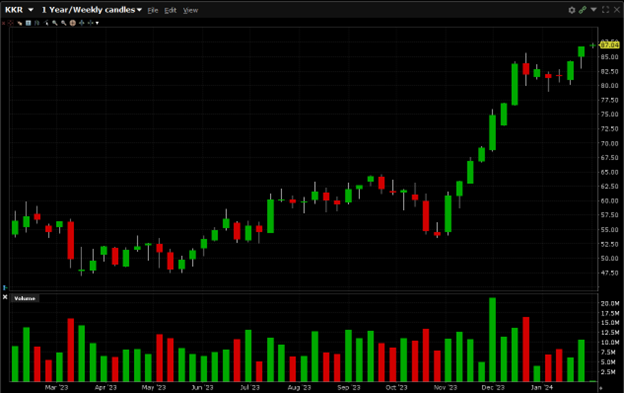Click the Dec '23 time axis label

[x=493, y=387]
